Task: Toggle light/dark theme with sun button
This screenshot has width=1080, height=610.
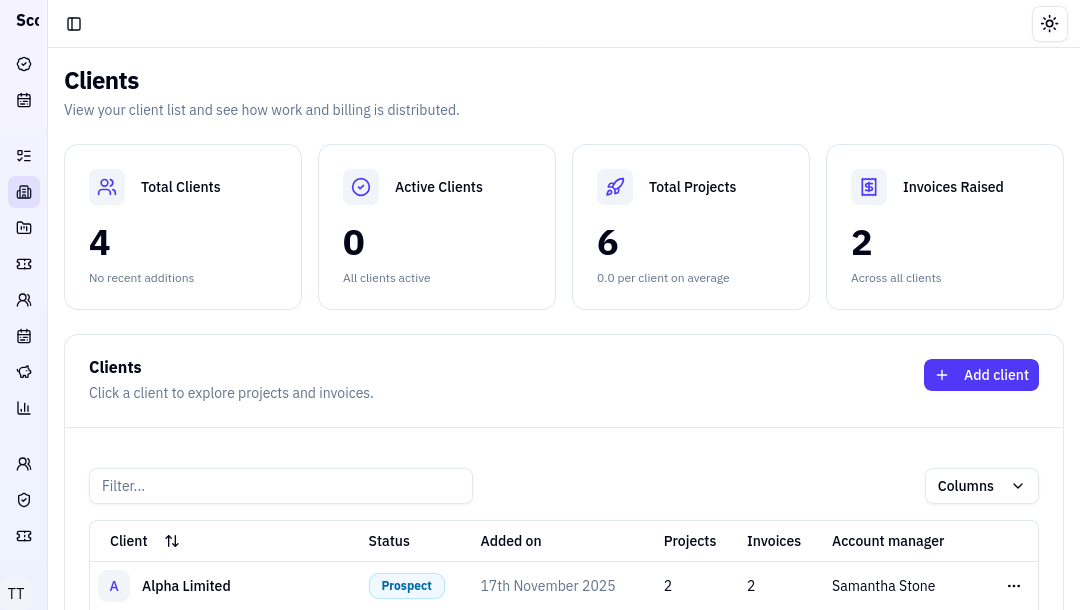Action: (1049, 24)
